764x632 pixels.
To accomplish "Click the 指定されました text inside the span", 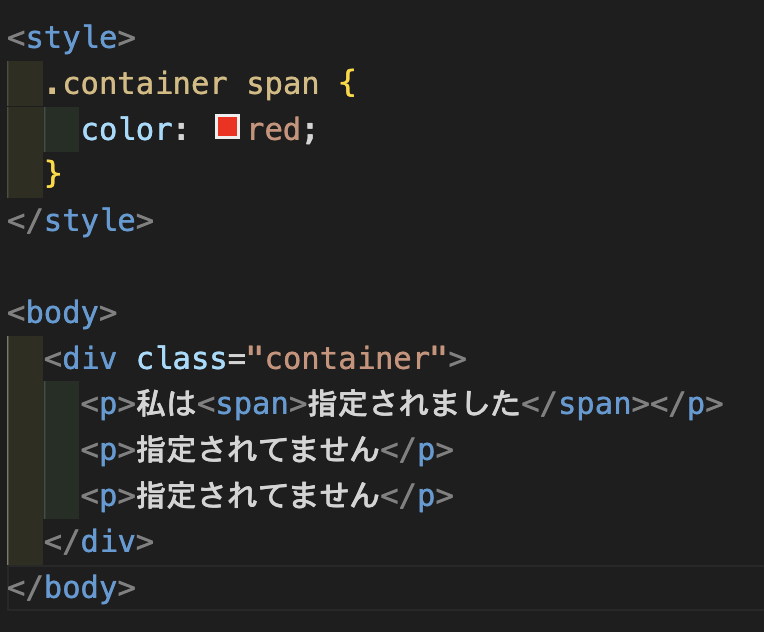I will (414, 404).
